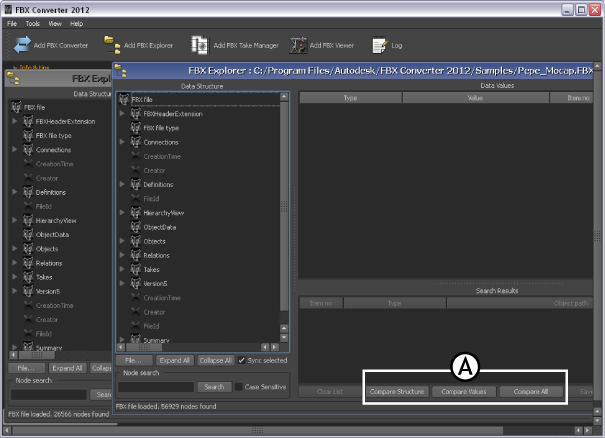Click Definitions node icon in front explorer
The image size is (605, 438).
tap(136, 184)
